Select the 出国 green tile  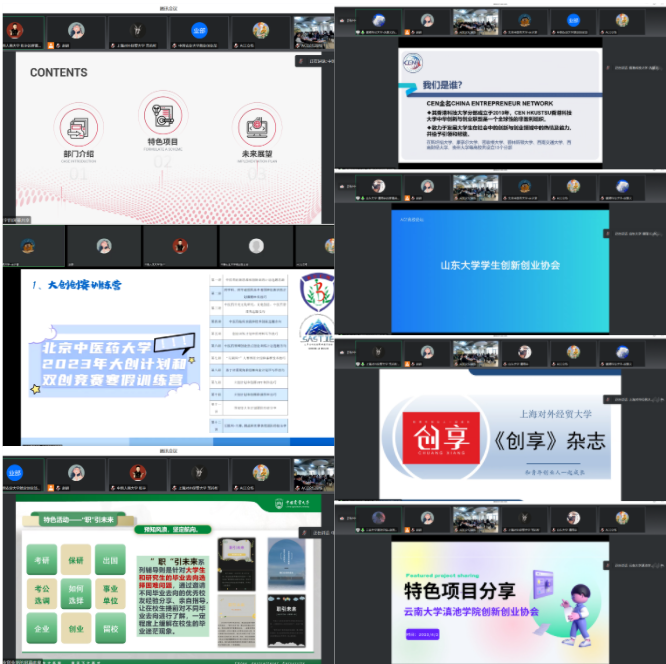(110, 560)
